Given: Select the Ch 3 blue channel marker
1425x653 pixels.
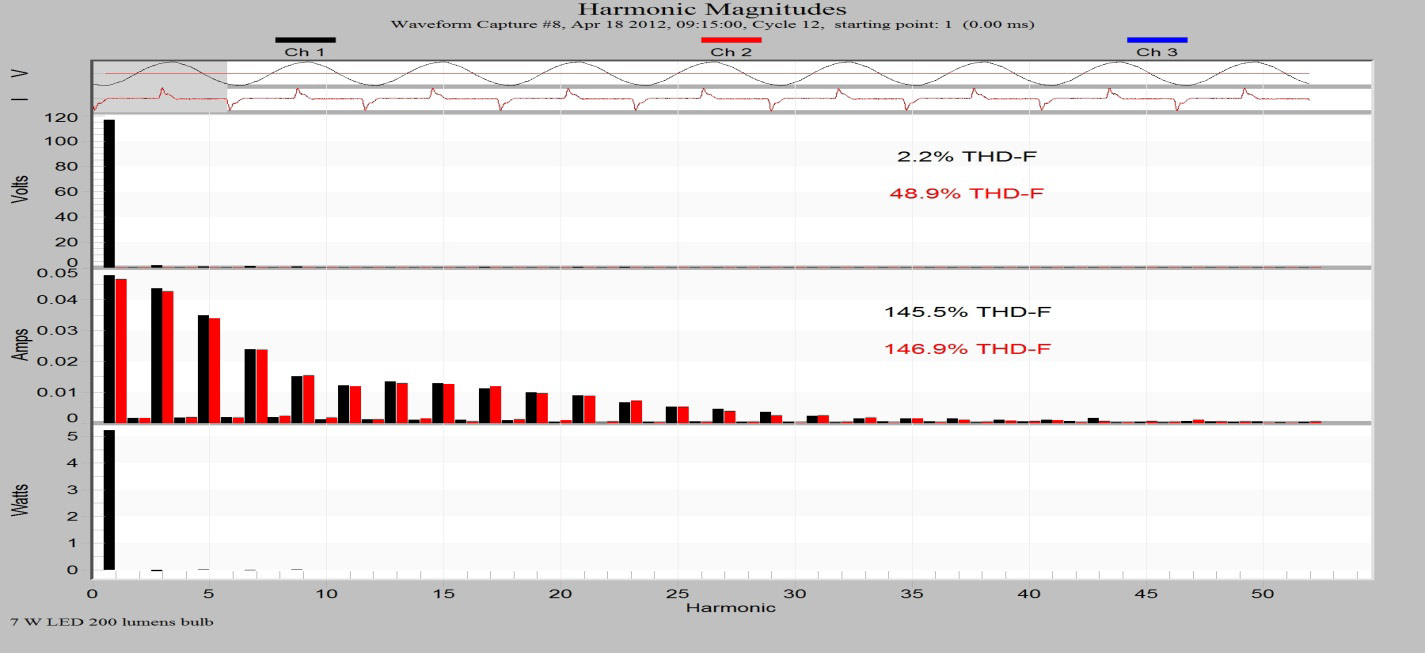Looking at the screenshot, I should [1158, 41].
